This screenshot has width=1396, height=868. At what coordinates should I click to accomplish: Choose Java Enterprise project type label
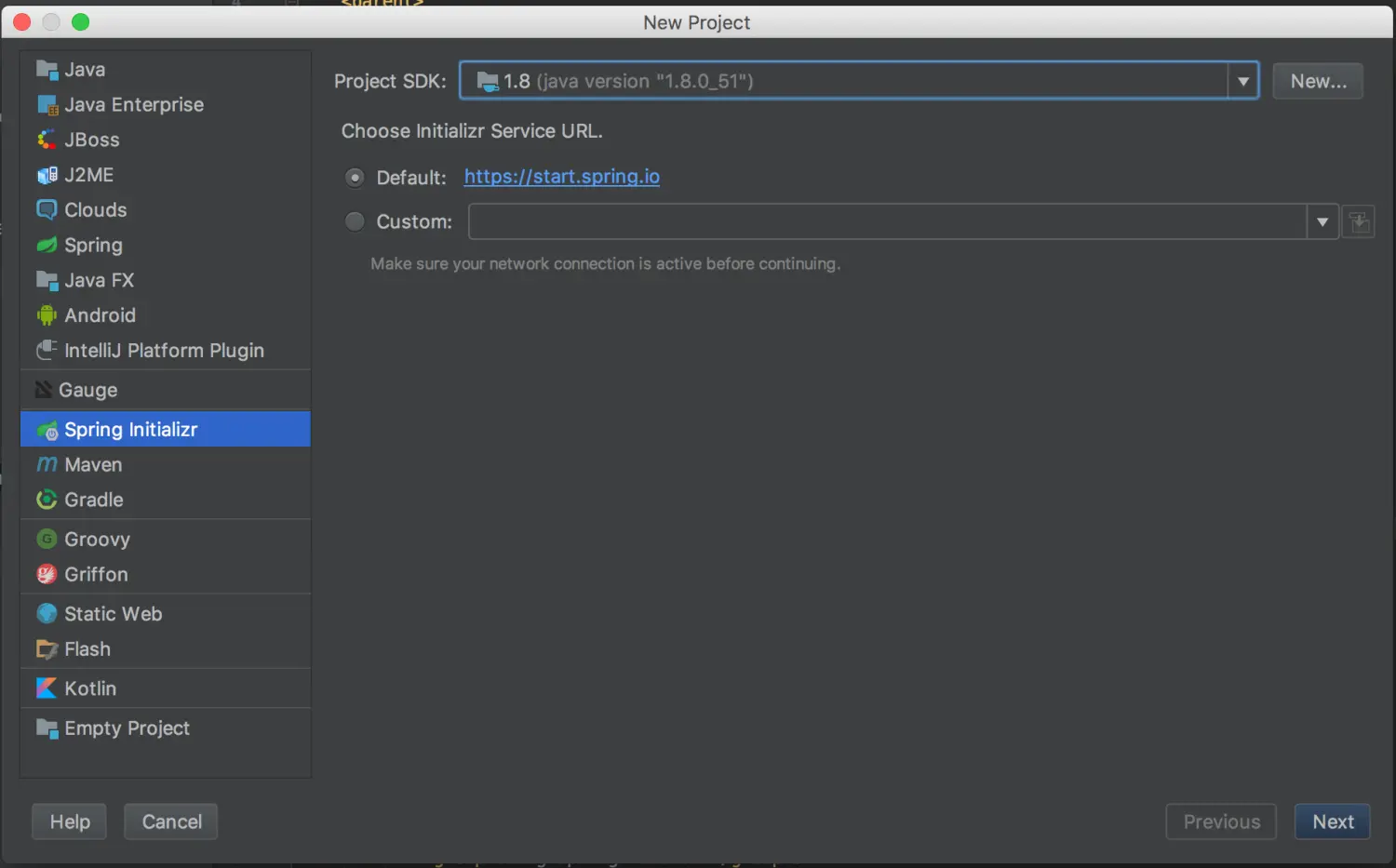click(x=134, y=105)
